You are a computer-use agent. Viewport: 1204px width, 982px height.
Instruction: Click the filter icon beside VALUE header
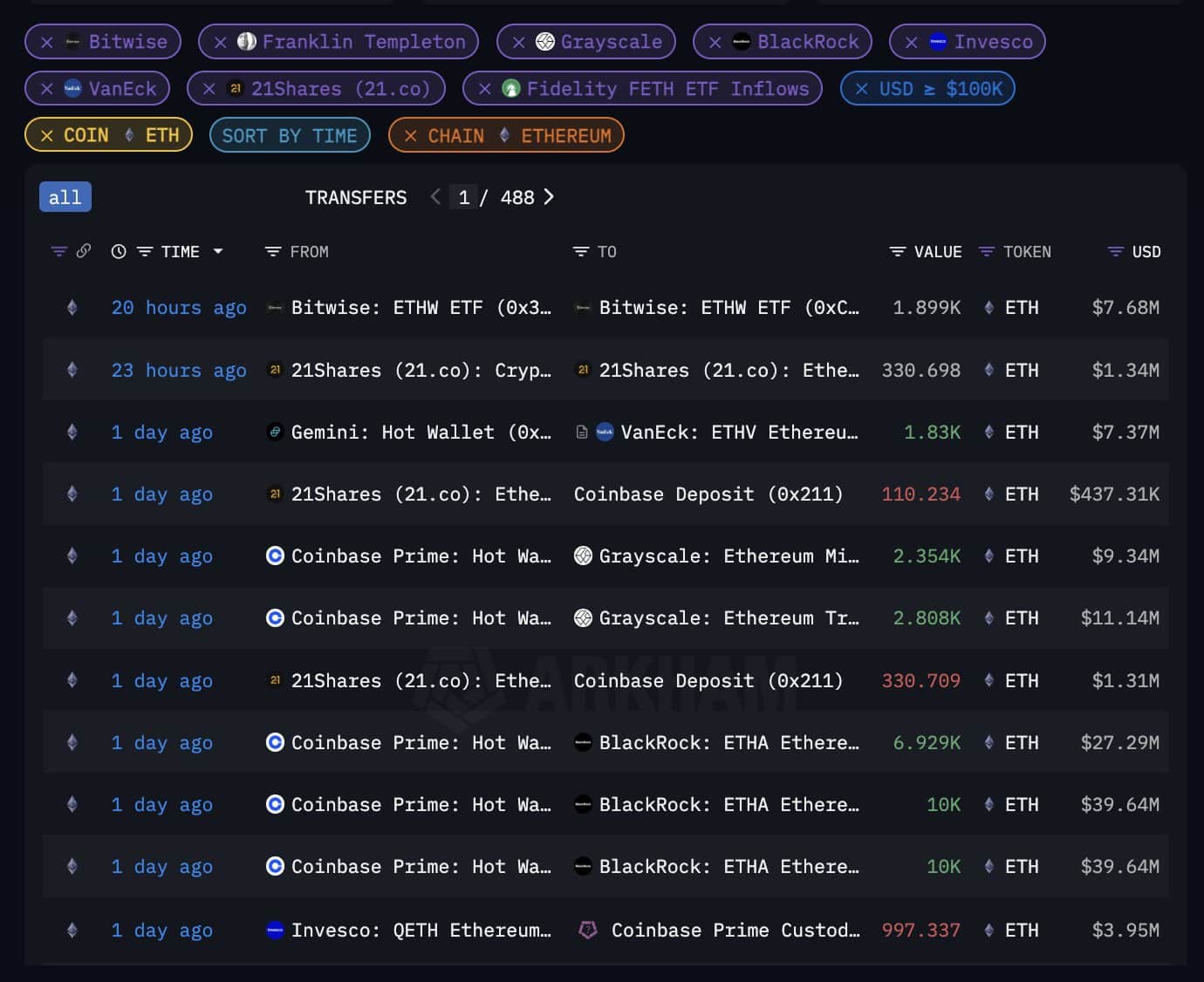point(897,252)
